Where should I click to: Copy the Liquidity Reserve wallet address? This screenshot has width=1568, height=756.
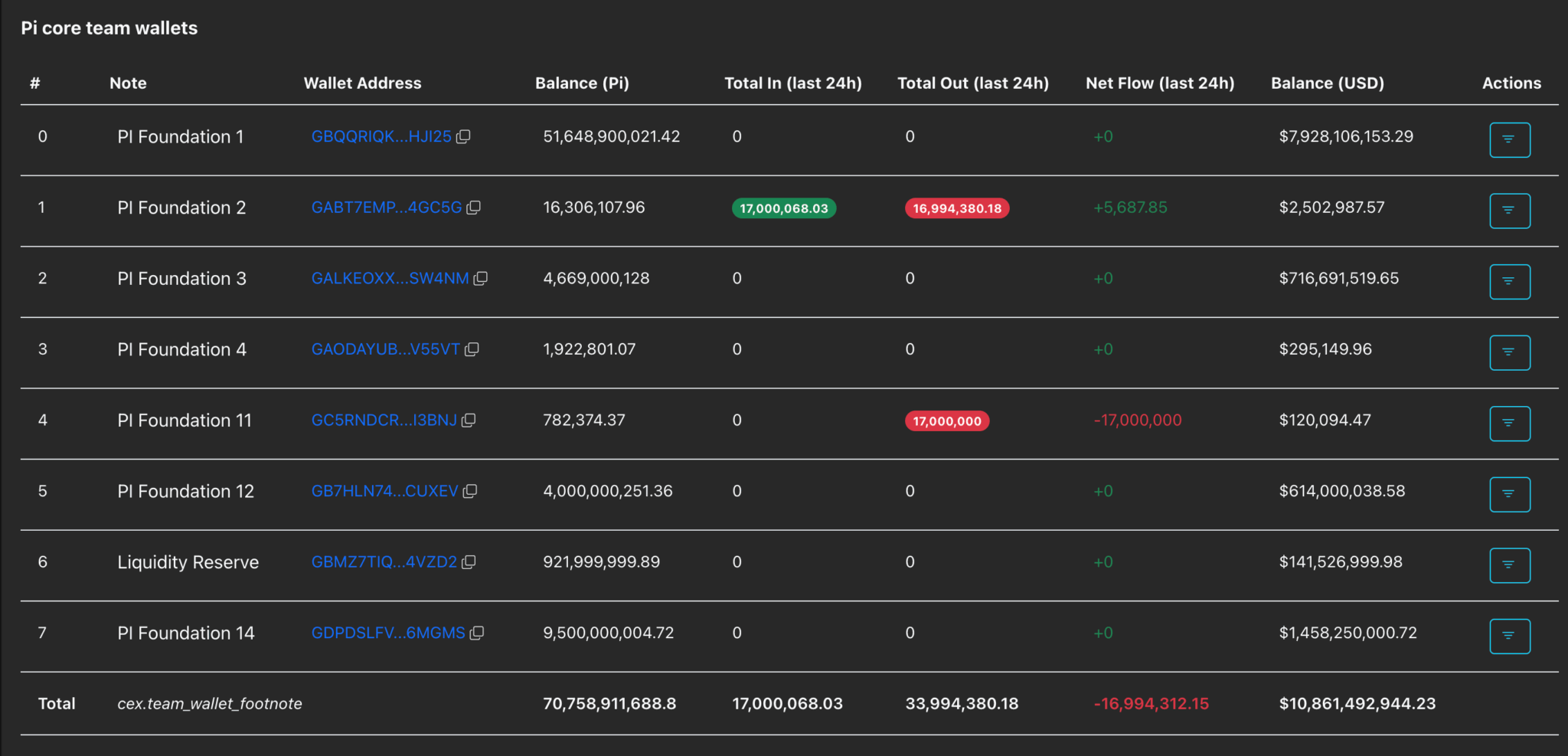469,562
